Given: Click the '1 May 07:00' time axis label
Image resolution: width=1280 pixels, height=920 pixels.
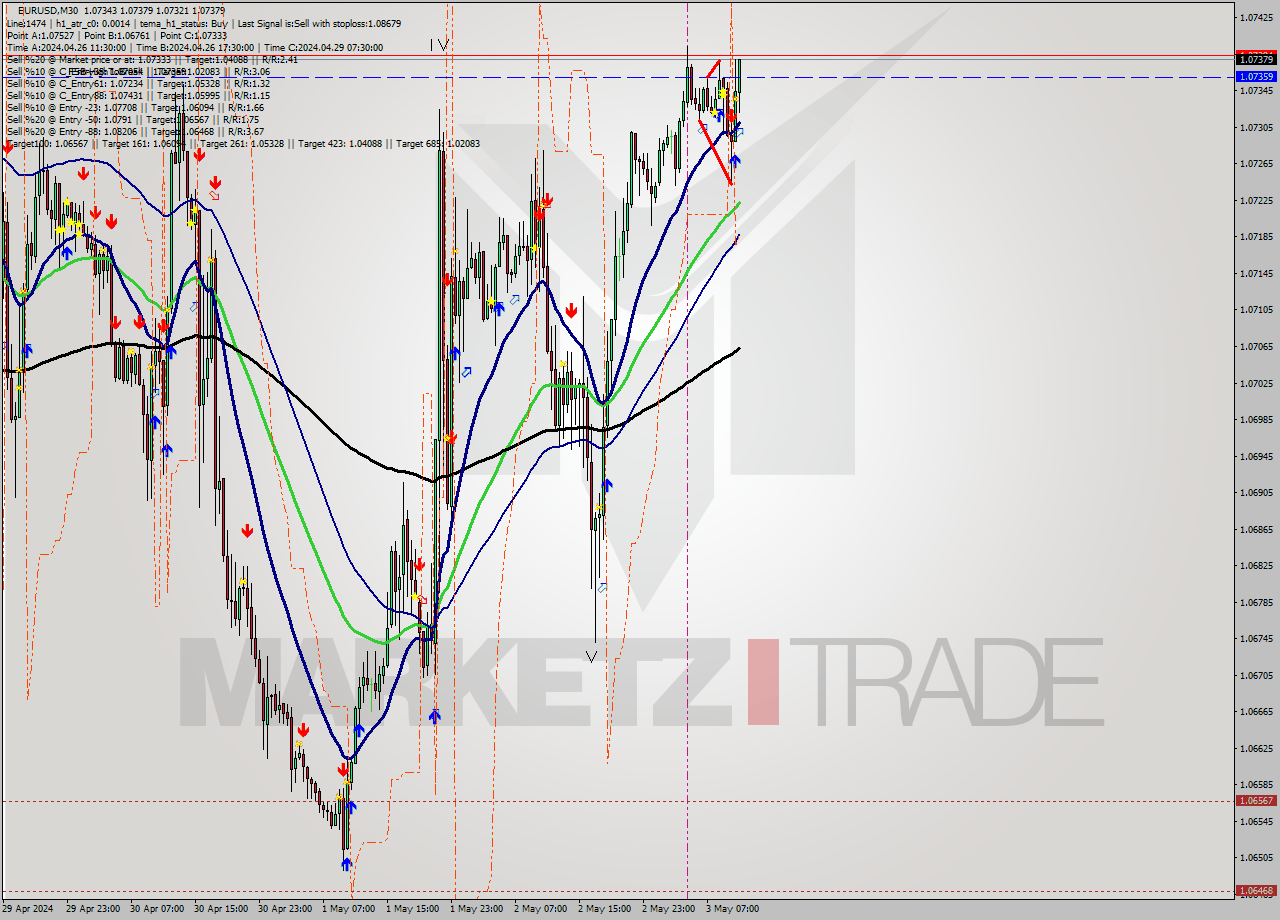Looking at the screenshot, I should click(x=347, y=909).
